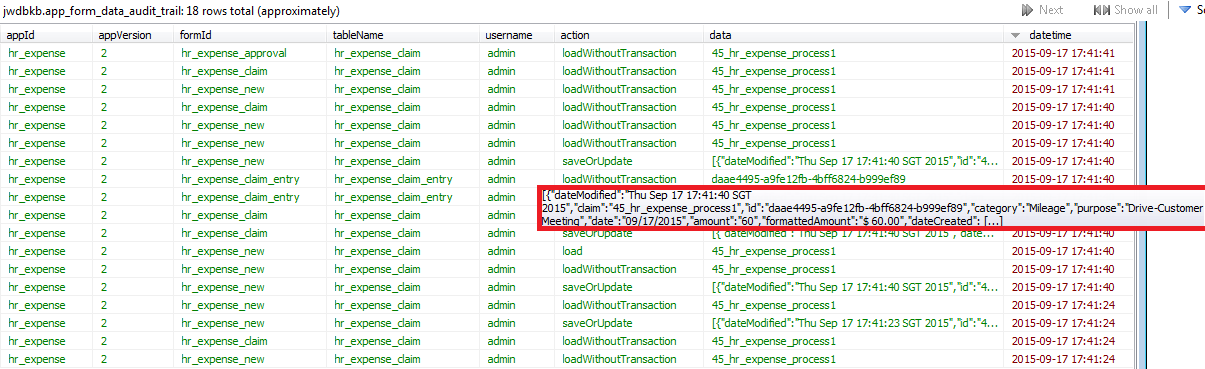Image resolution: width=1205 pixels, height=369 pixels.
Task: Click the Show all icon
Action: 1102,10
